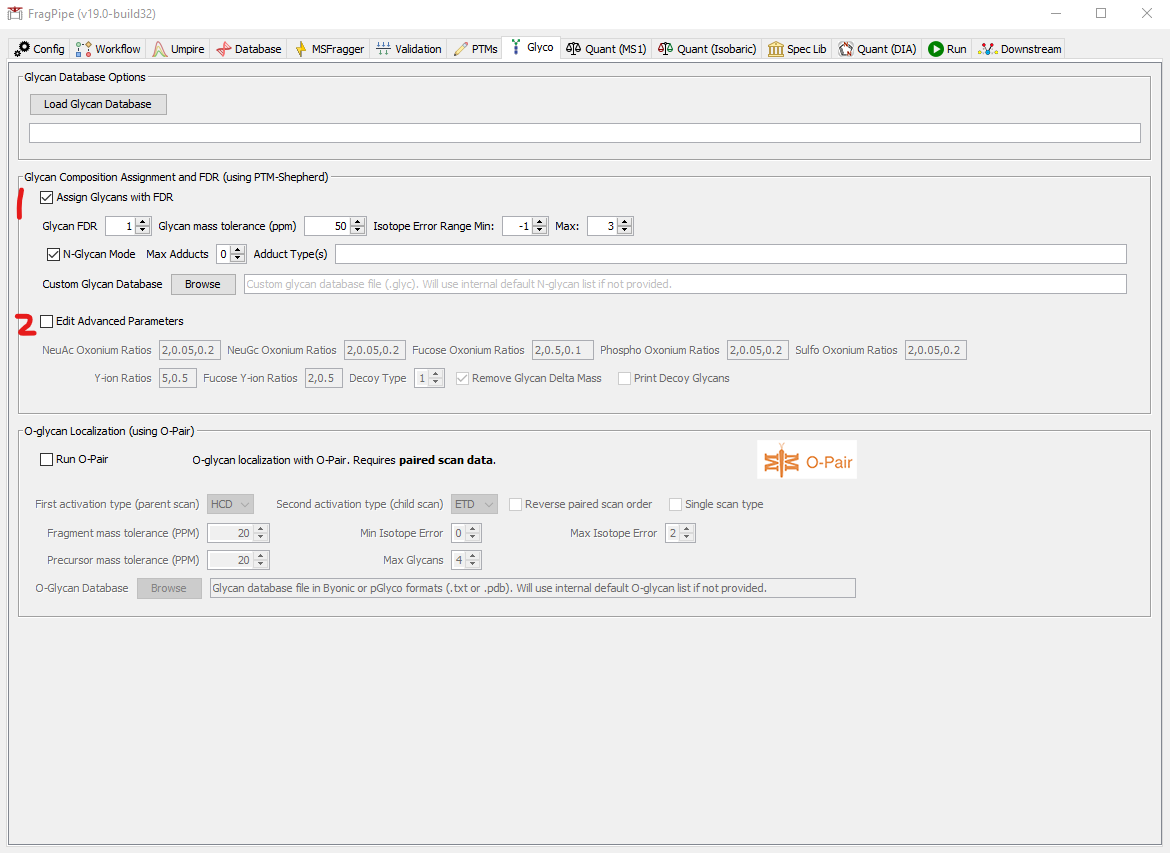Click the Quant (MS1) scales icon
This screenshot has width=1170, height=853.
pos(573,49)
